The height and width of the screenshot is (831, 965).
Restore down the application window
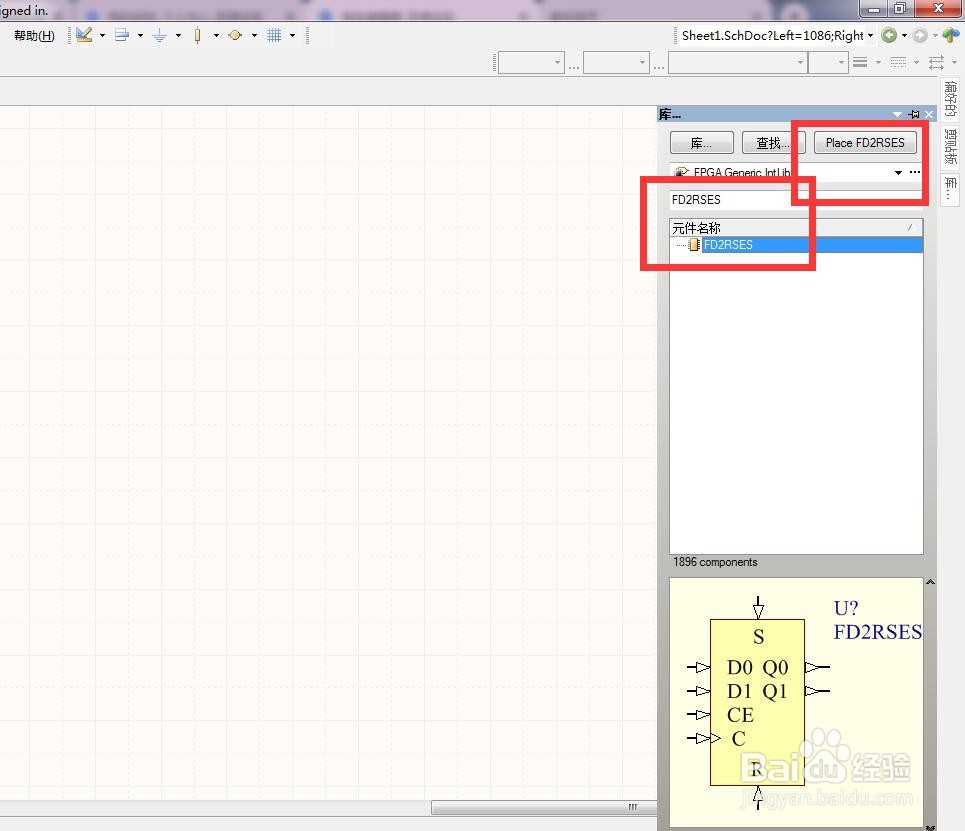(x=900, y=9)
